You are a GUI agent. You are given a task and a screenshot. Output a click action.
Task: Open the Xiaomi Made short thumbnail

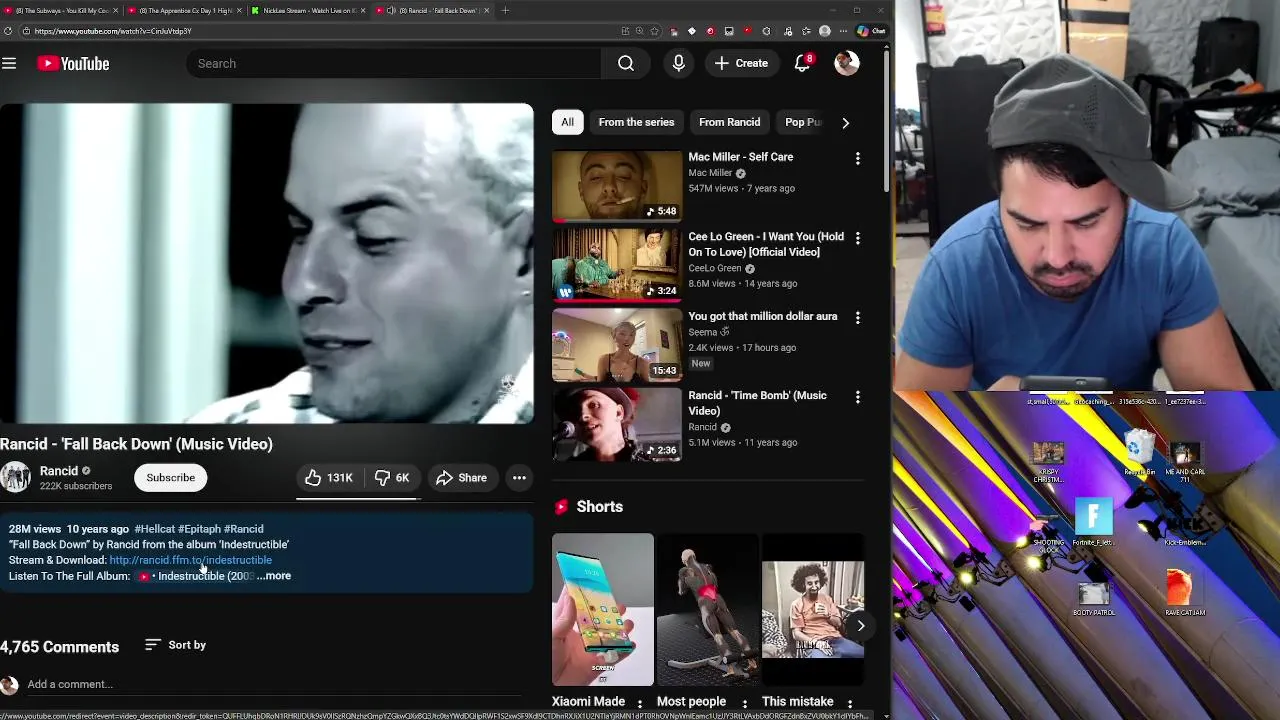[x=602, y=610]
